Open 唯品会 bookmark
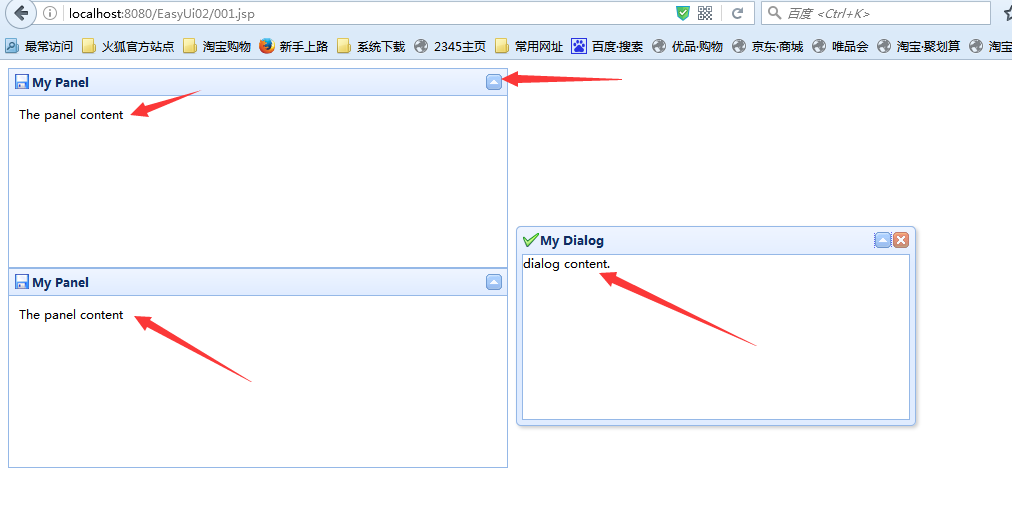The height and width of the screenshot is (521, 1012). [840, 46]
